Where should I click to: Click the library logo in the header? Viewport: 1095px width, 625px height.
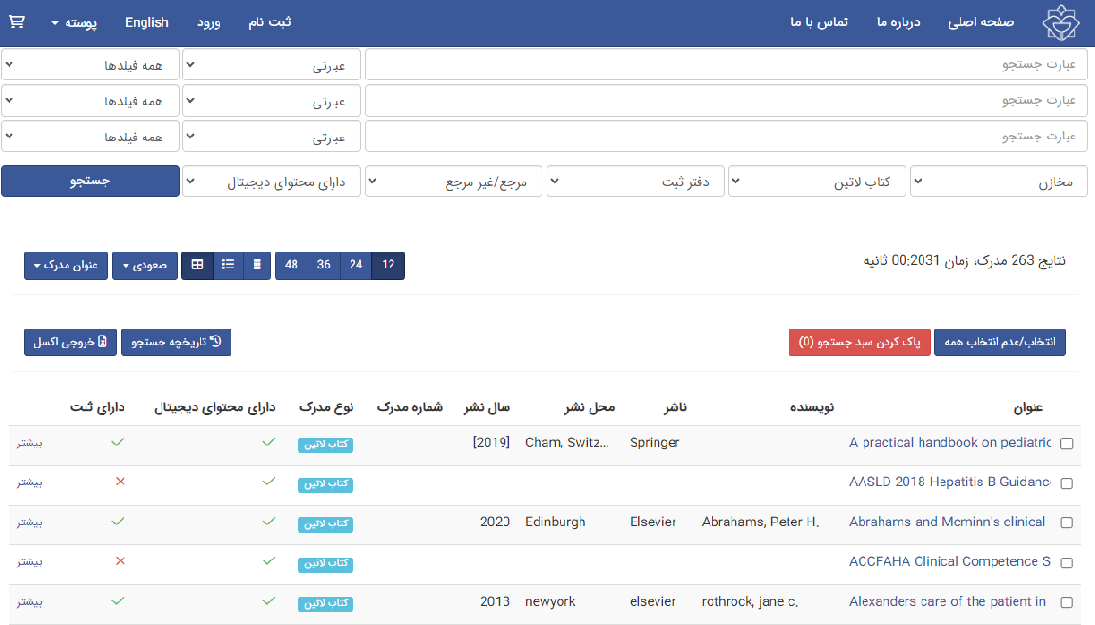click(1061, 22)
